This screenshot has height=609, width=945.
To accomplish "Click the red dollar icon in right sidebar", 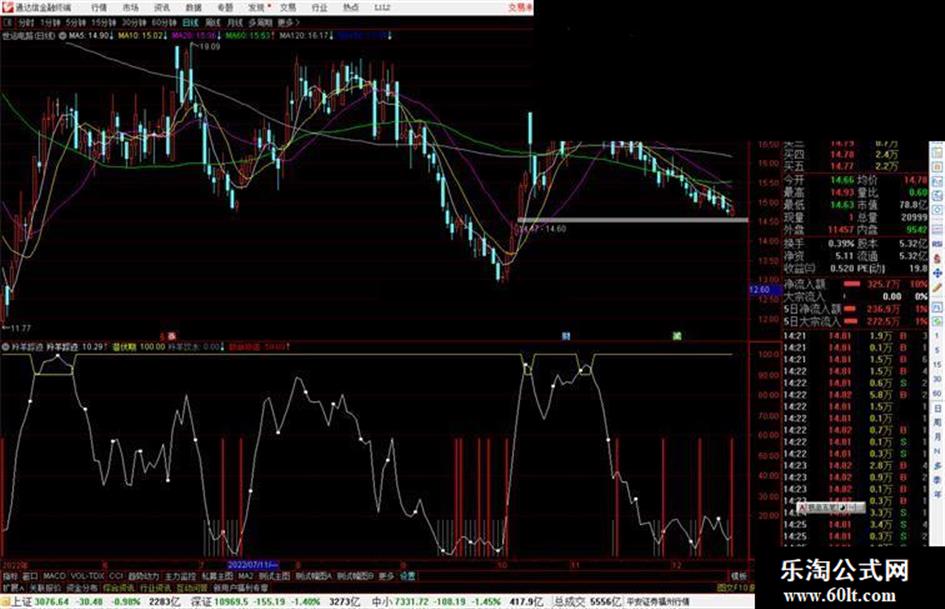I will [x=937, y=258].
